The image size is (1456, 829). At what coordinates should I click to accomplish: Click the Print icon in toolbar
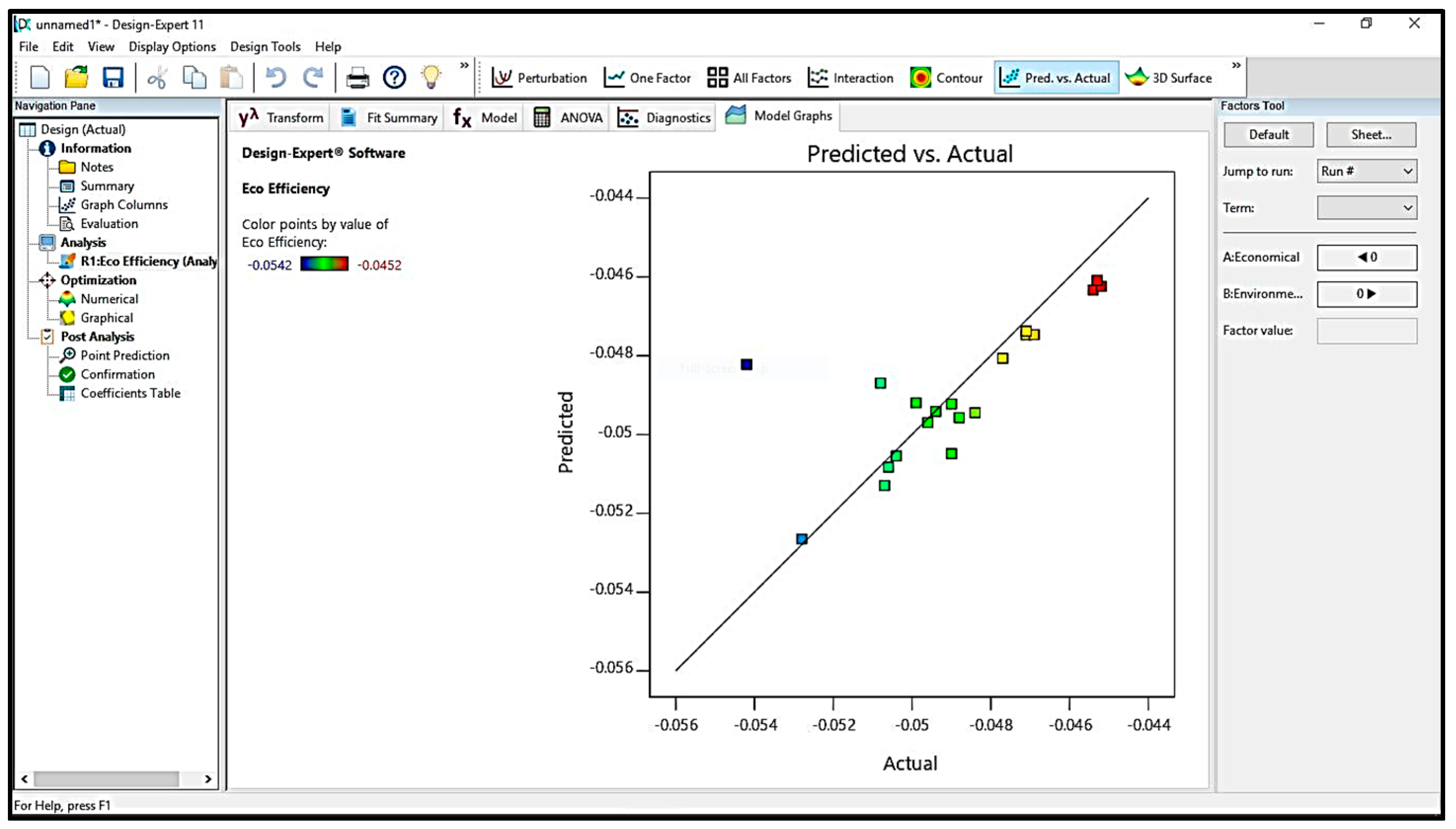(357, 77)
